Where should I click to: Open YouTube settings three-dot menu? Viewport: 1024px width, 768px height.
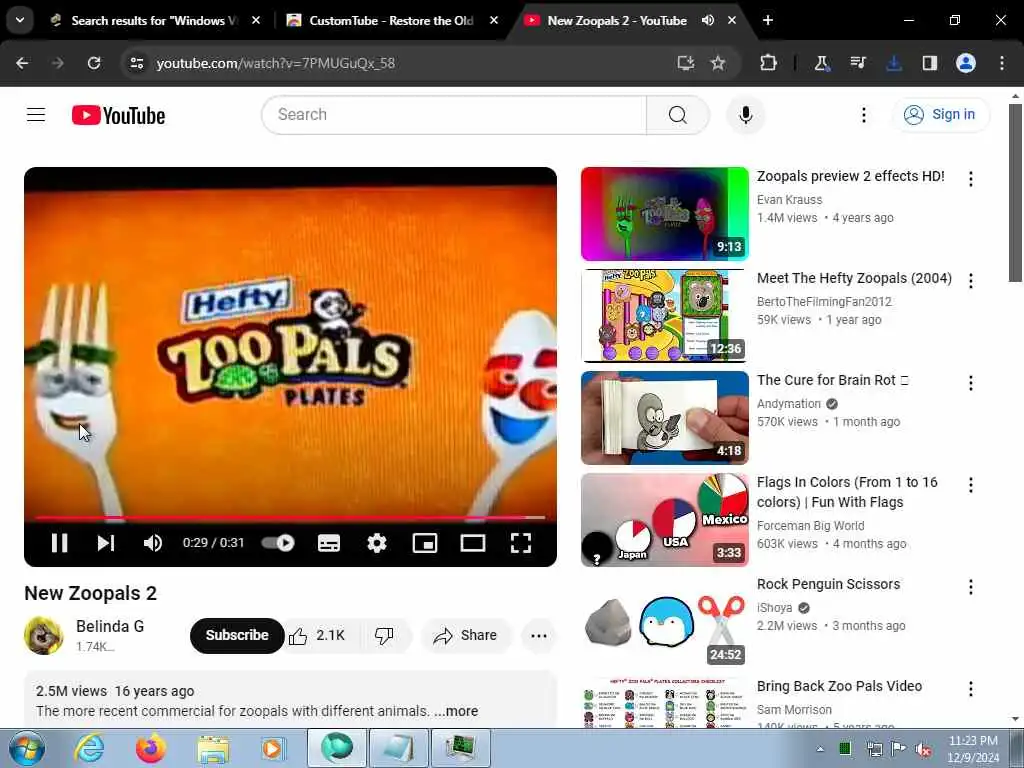click(x=863, y=115)
